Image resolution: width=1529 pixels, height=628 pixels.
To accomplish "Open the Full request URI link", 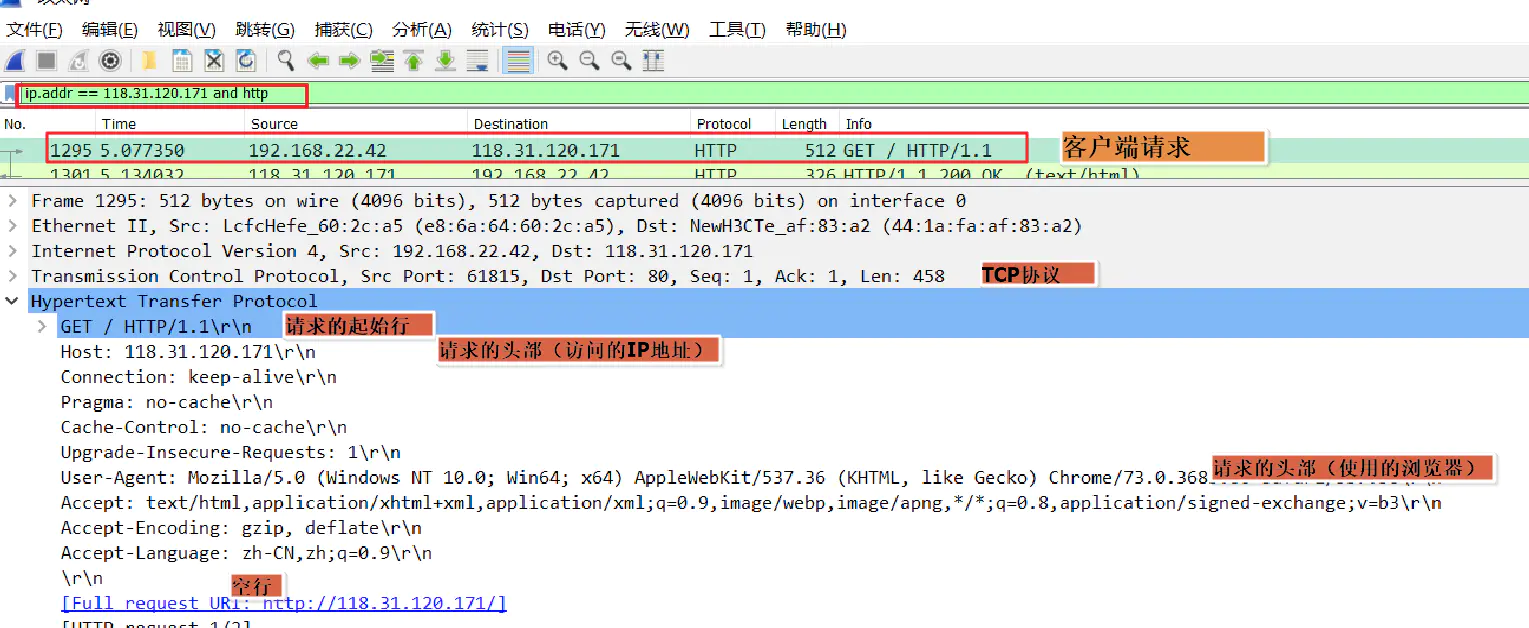I will coord(284,603).
